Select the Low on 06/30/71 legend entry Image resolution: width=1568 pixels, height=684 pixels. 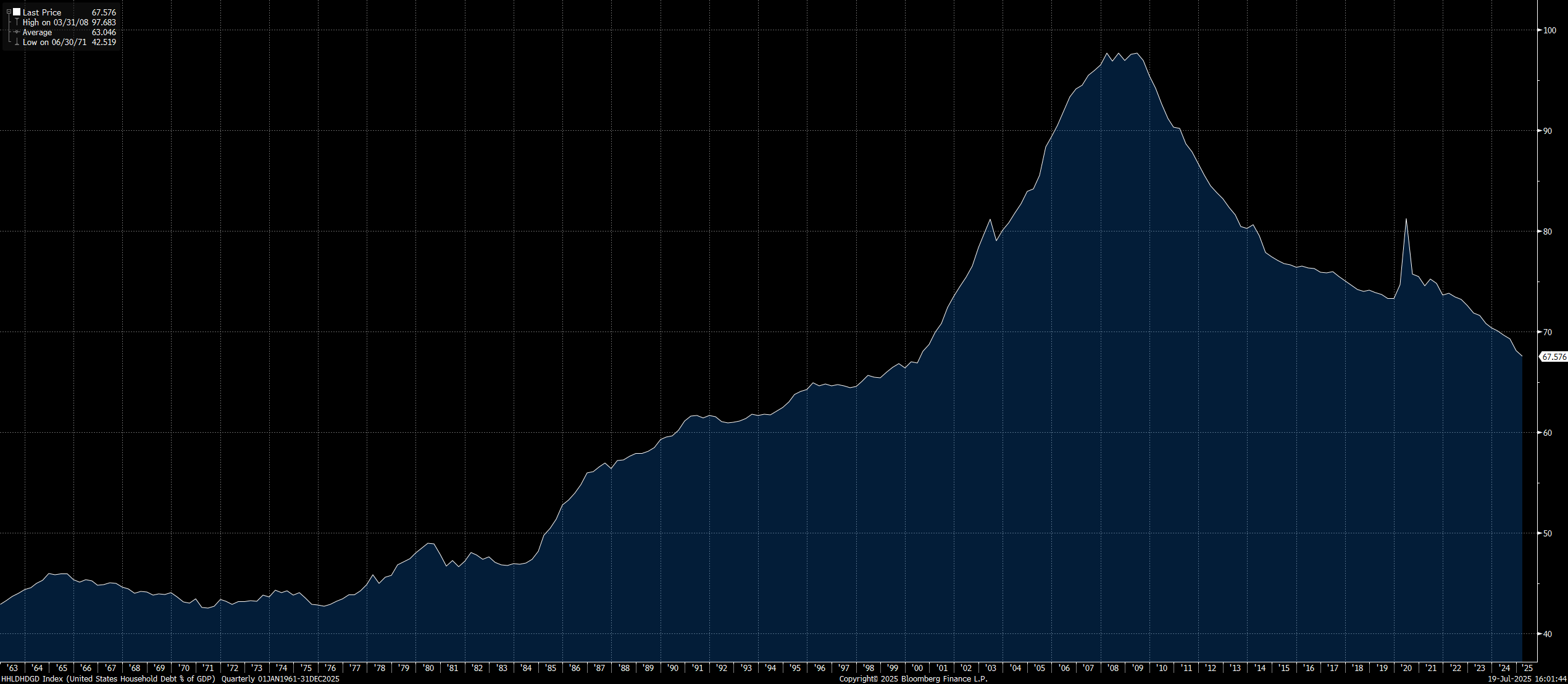tap(54, 42)
